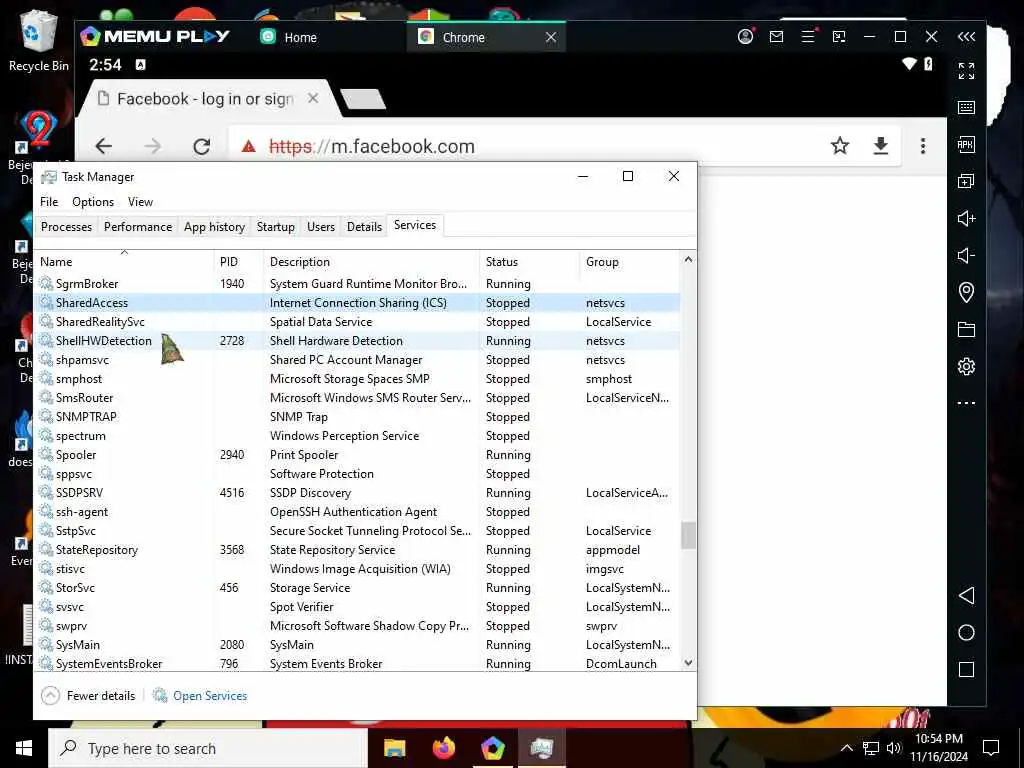Open the Recycle Bin desktop icon
Image resolution: width=1024 pixels, height=768 pixels.
[39, 40]
